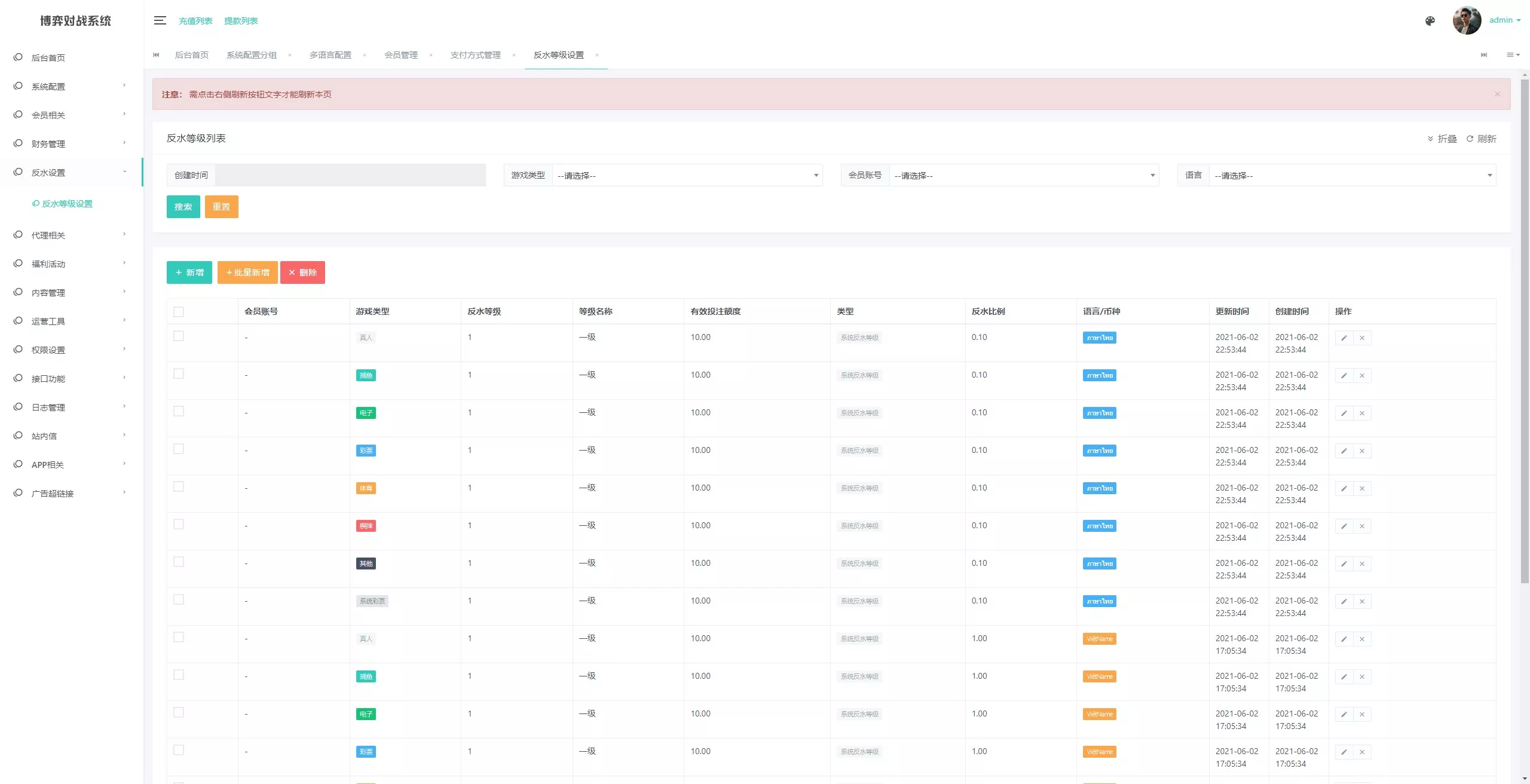The width and height of the screenshot is (1530, 784).
Task: Click edit pencil icon in first table row
Action: pyautogui.click(x=1344, y=338)
